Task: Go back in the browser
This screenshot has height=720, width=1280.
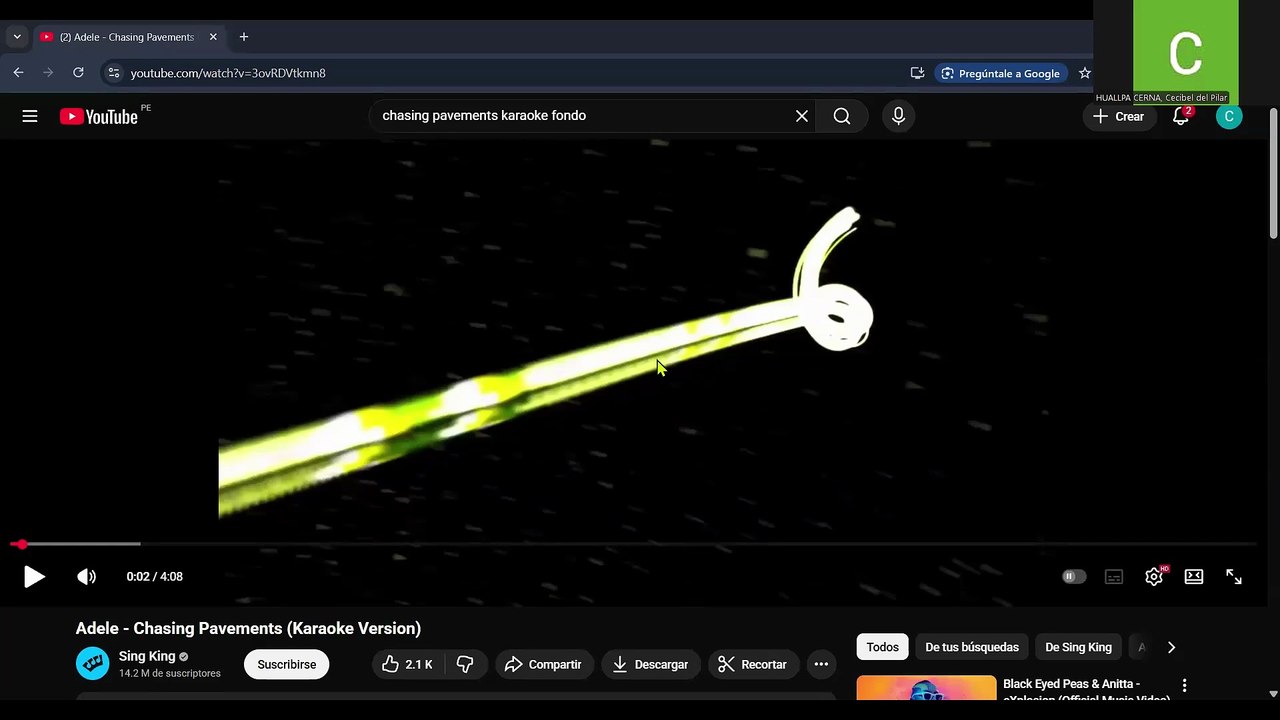Action: point(18,73)
